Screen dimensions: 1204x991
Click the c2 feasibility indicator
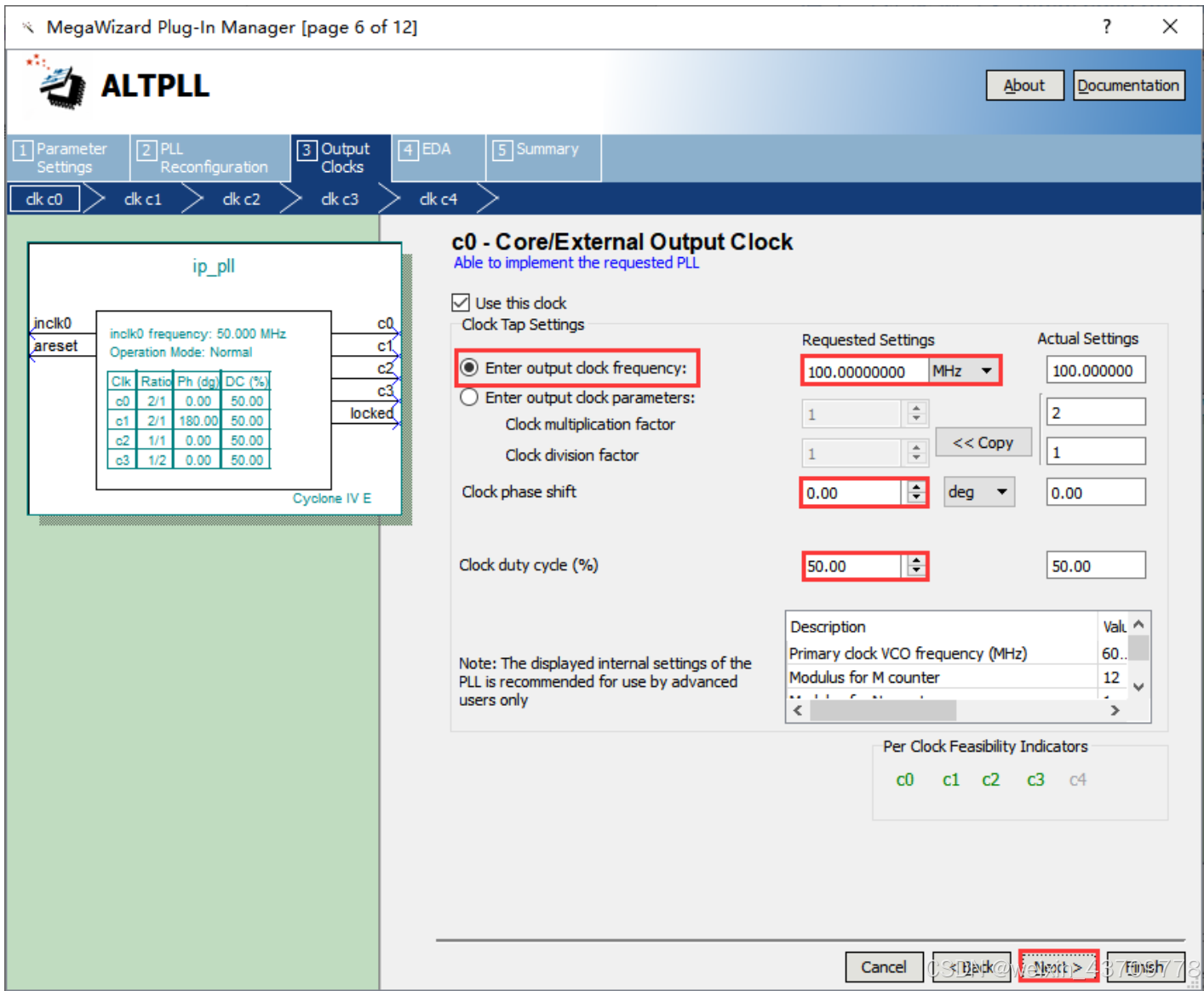(991, 779)
